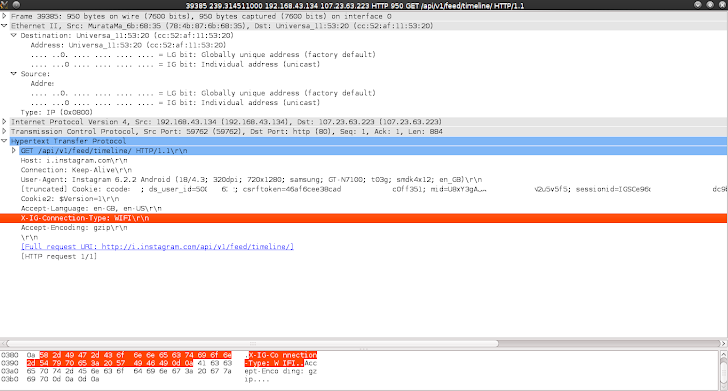Click the horizontal scrollbar left arrow
Image resolution: width=728 pixels, height=391 pixels.
pos(4,344)
